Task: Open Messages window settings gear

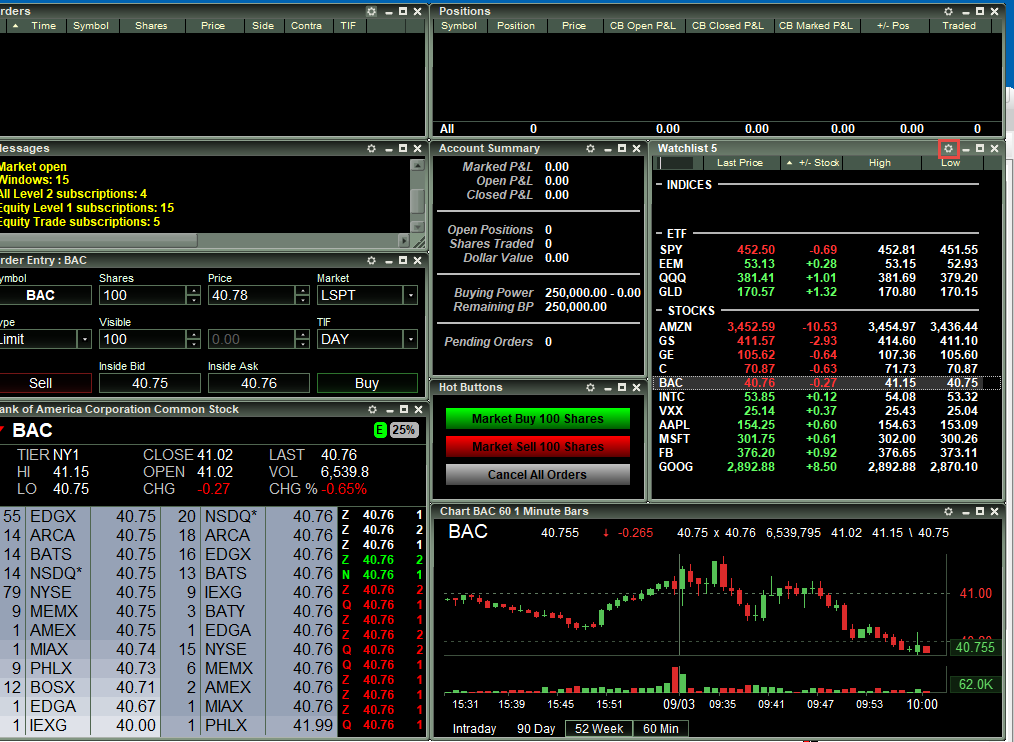Action: (x=371, y=149)
